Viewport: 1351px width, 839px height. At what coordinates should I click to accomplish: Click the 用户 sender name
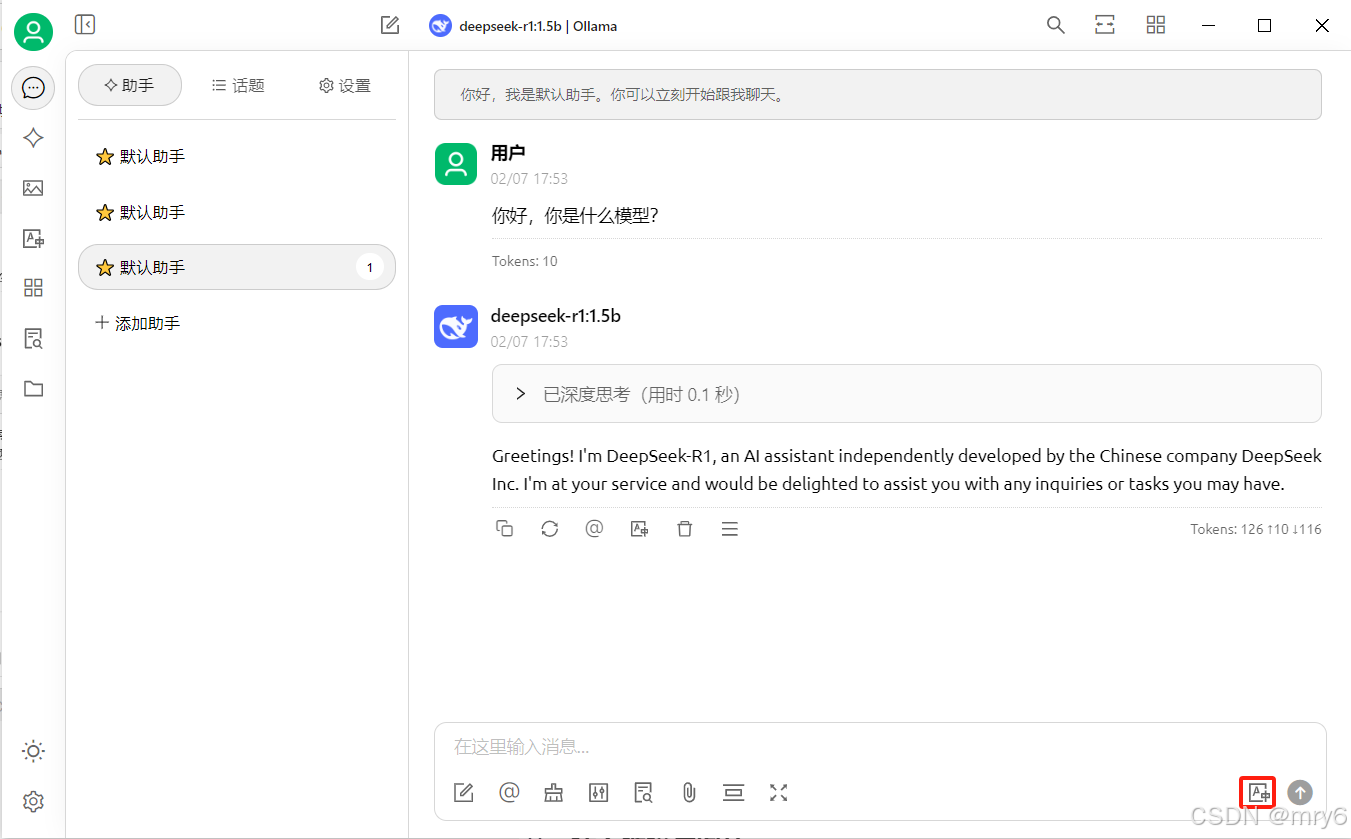pyautogui.click(x=508, y=153)
